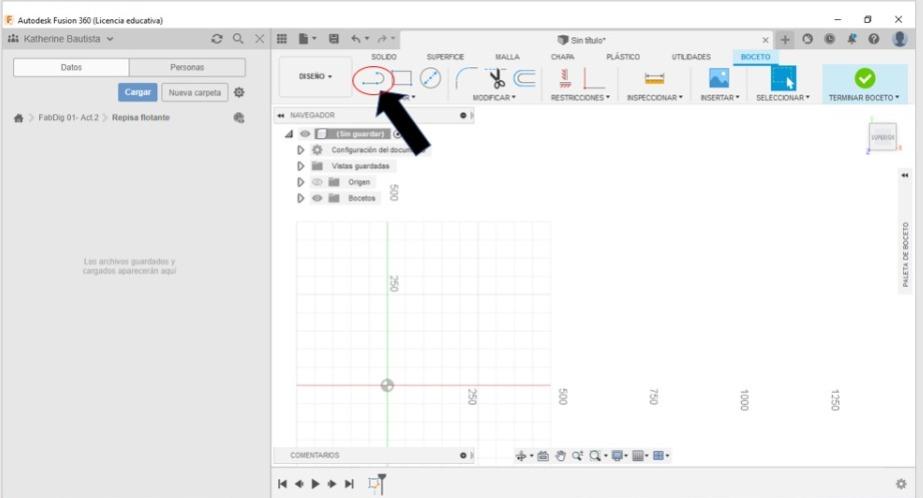923x498 pixels.
Task: Select the Offset tool
Action: 524,78
